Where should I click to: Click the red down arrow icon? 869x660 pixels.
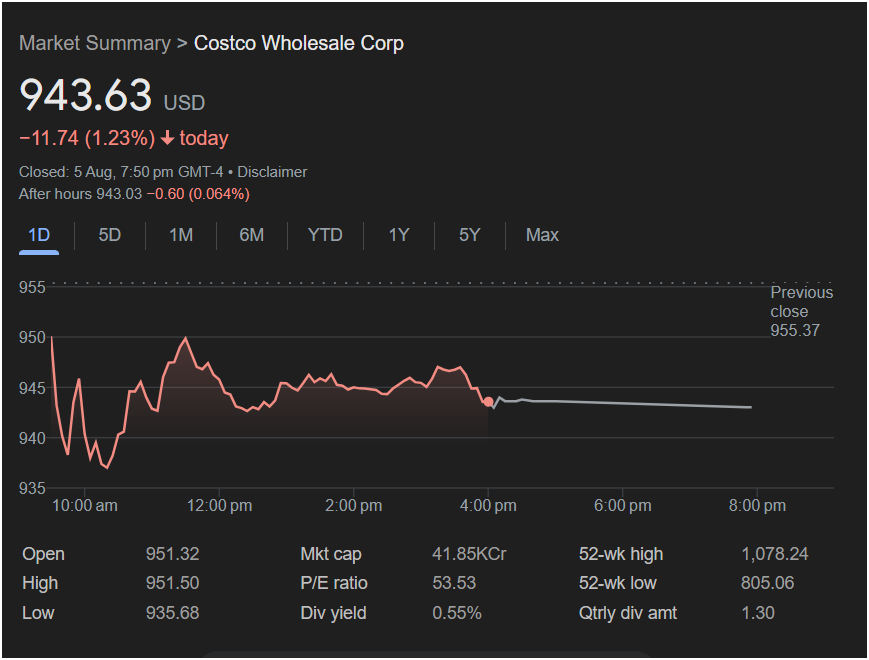(167, 138)
